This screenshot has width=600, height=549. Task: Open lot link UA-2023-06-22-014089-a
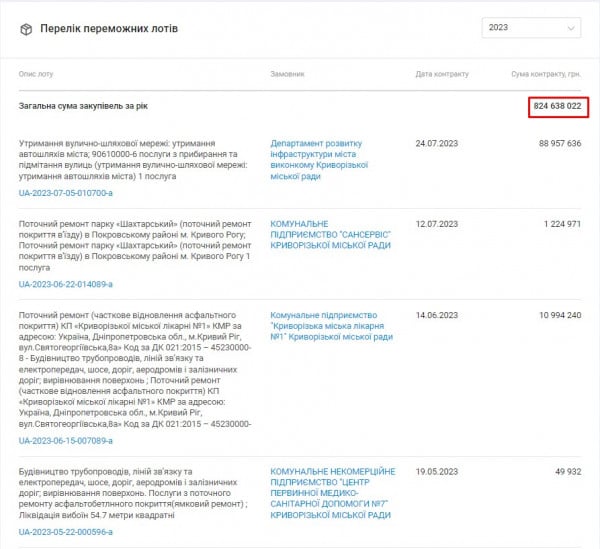[66, 284]
